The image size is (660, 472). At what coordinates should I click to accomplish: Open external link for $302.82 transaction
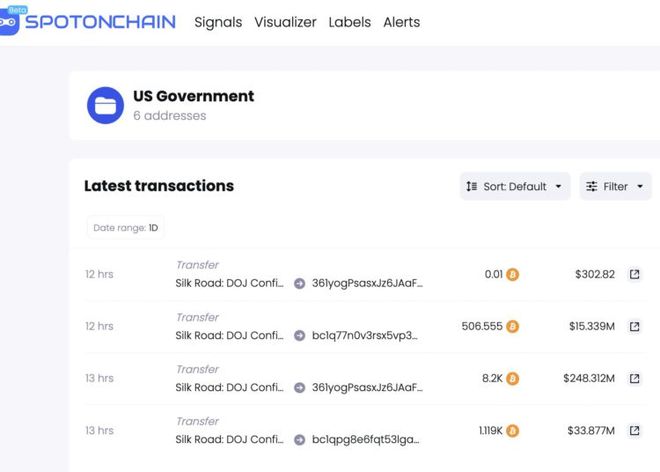tap(634, 274)
